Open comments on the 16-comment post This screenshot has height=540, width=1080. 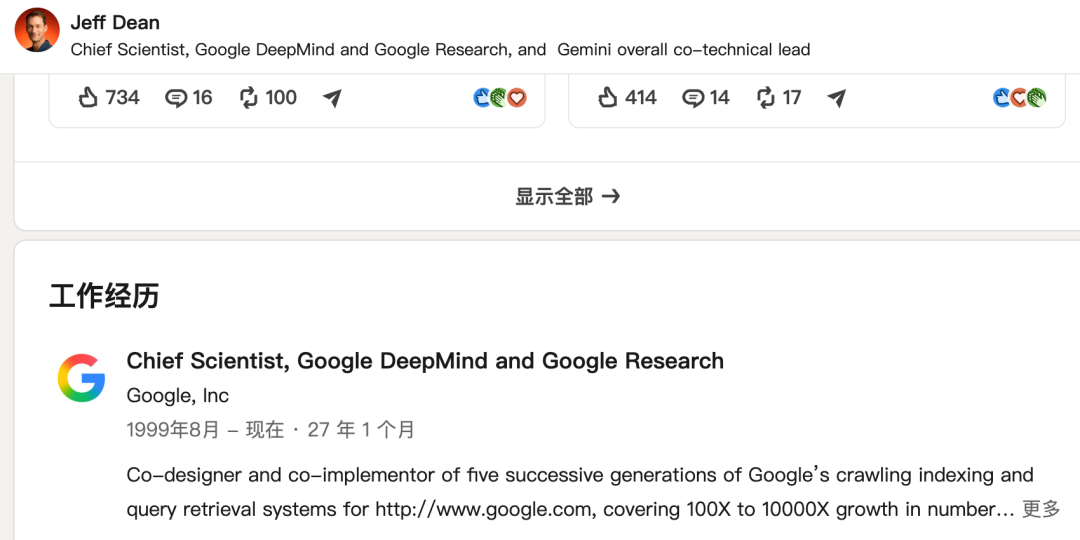point(189,98)
